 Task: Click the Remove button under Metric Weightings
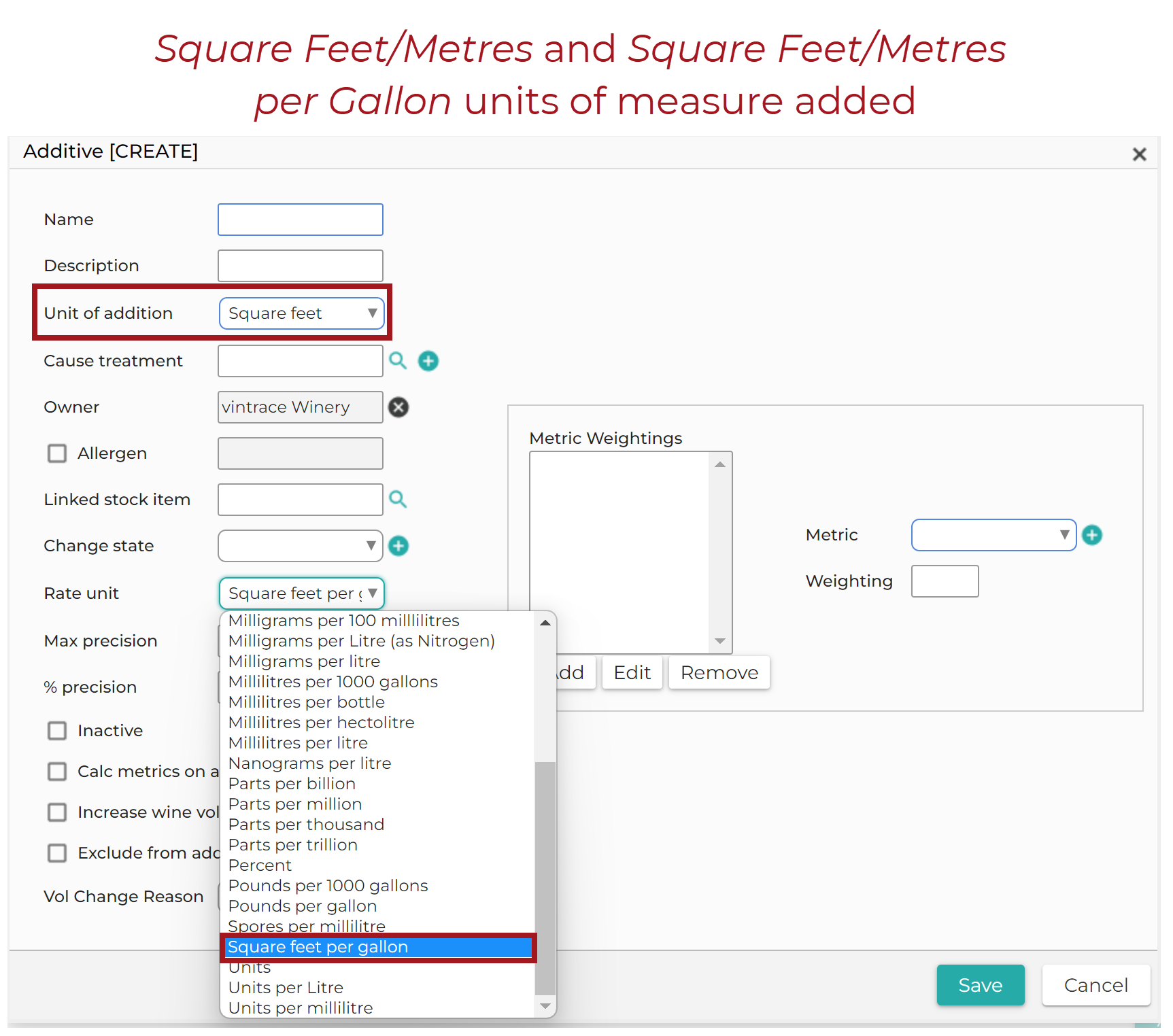pos(719,672)
